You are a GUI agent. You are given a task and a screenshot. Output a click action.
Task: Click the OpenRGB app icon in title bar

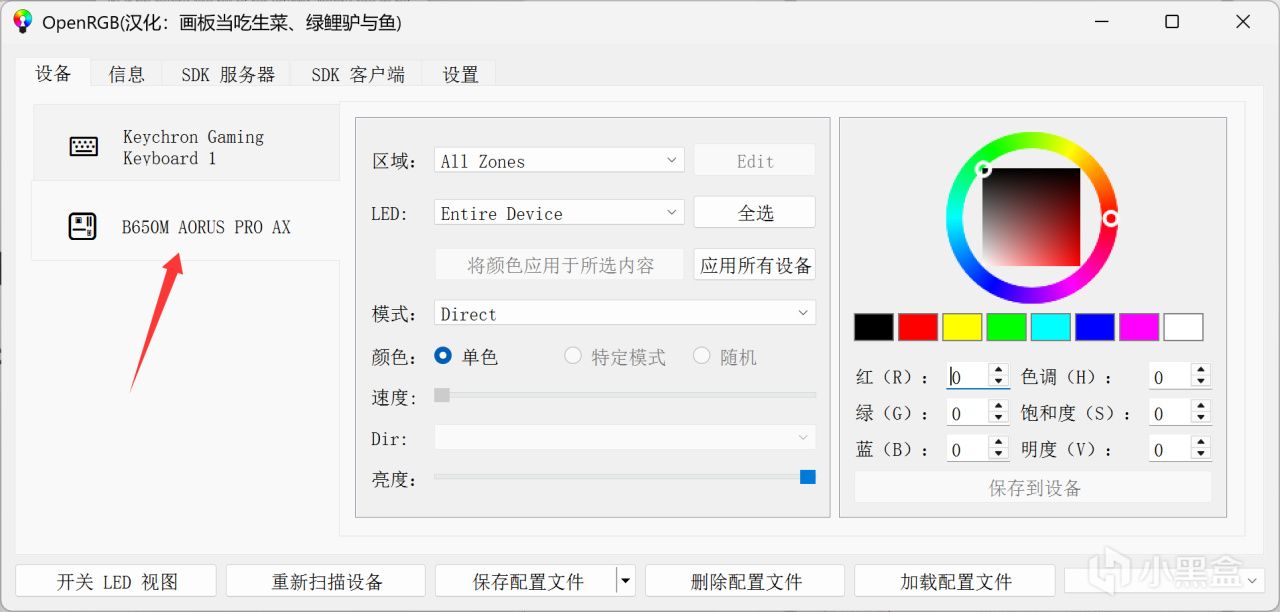click(22, 21)
